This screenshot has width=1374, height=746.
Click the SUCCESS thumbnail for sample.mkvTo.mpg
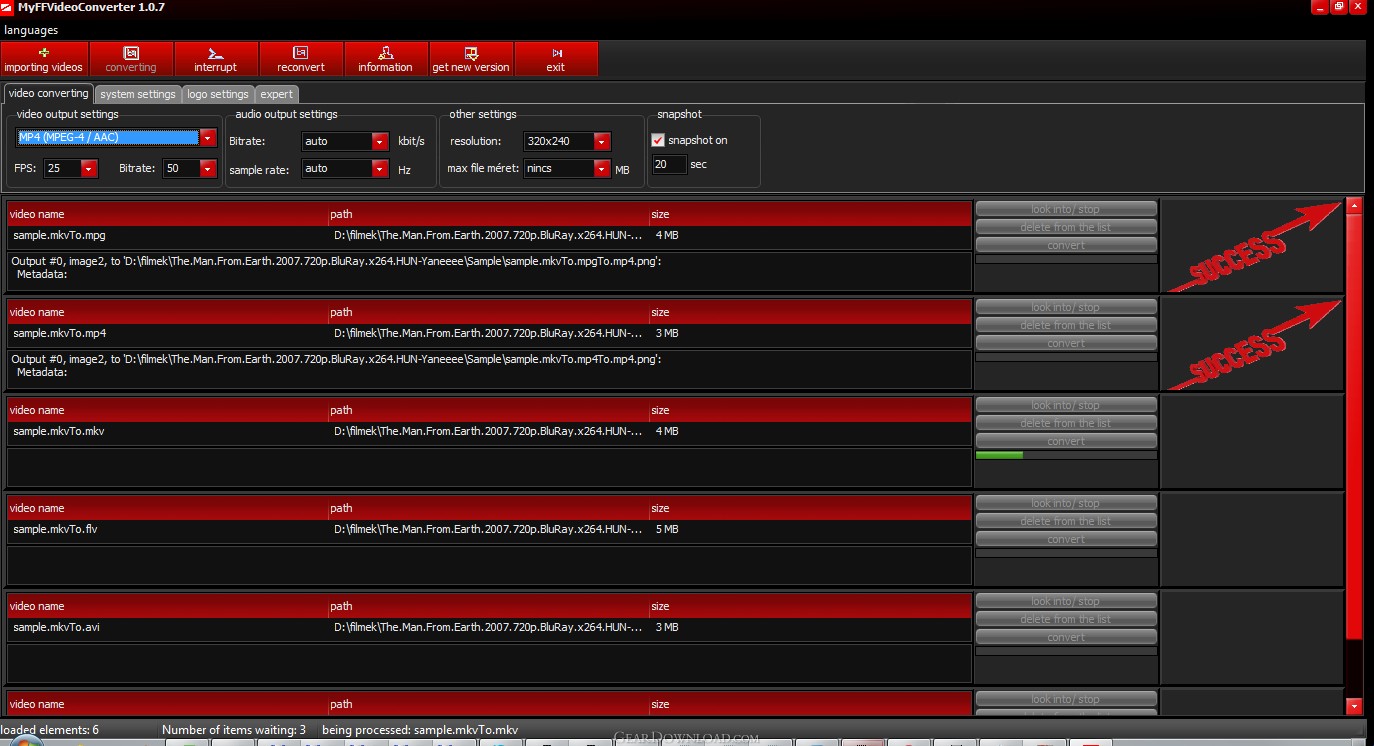coord(1252,245)
